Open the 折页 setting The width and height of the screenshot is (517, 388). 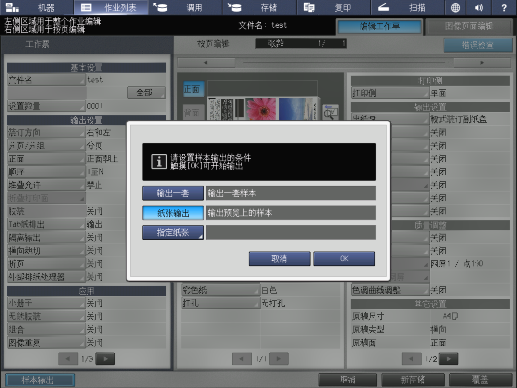point(46,264)
